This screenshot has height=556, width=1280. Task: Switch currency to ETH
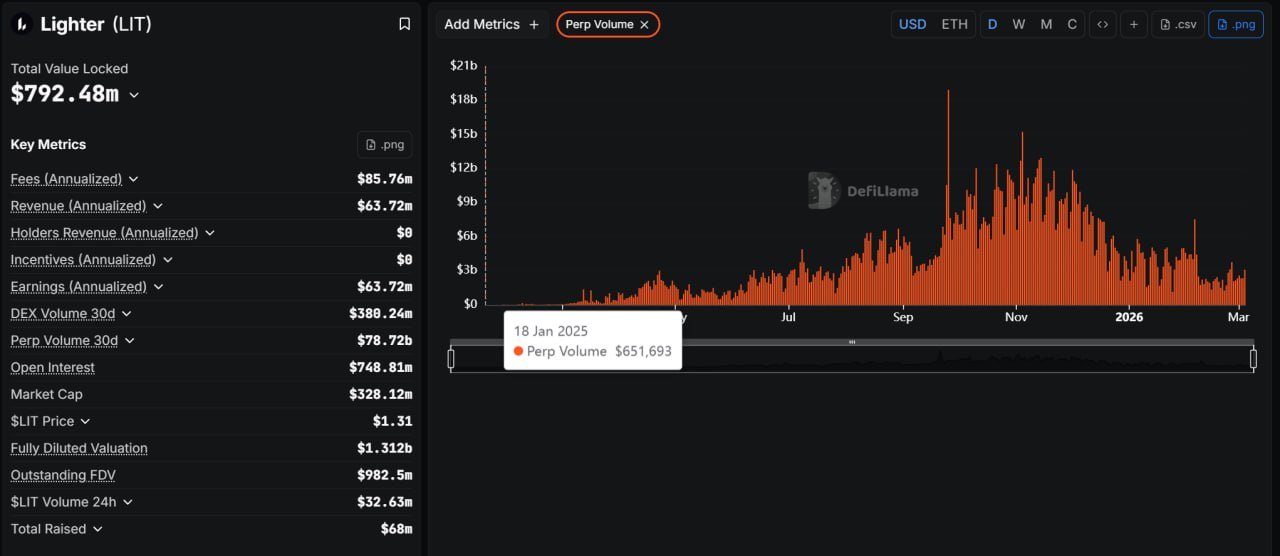(954, 24)
